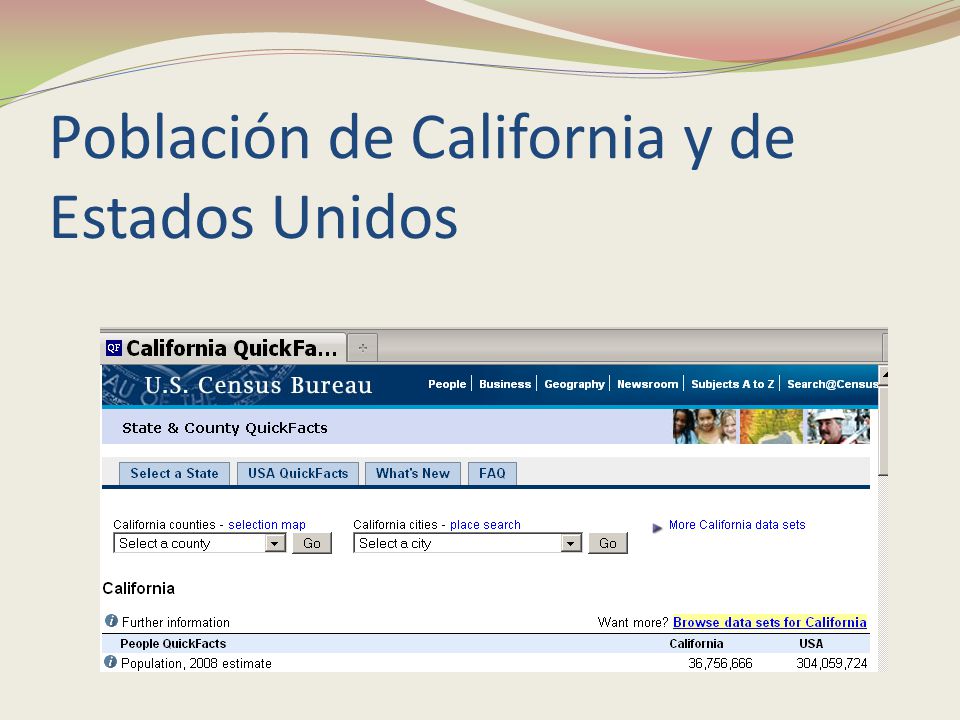Switch to Select a State tab
Screen dimensions: 960x720
174,473
